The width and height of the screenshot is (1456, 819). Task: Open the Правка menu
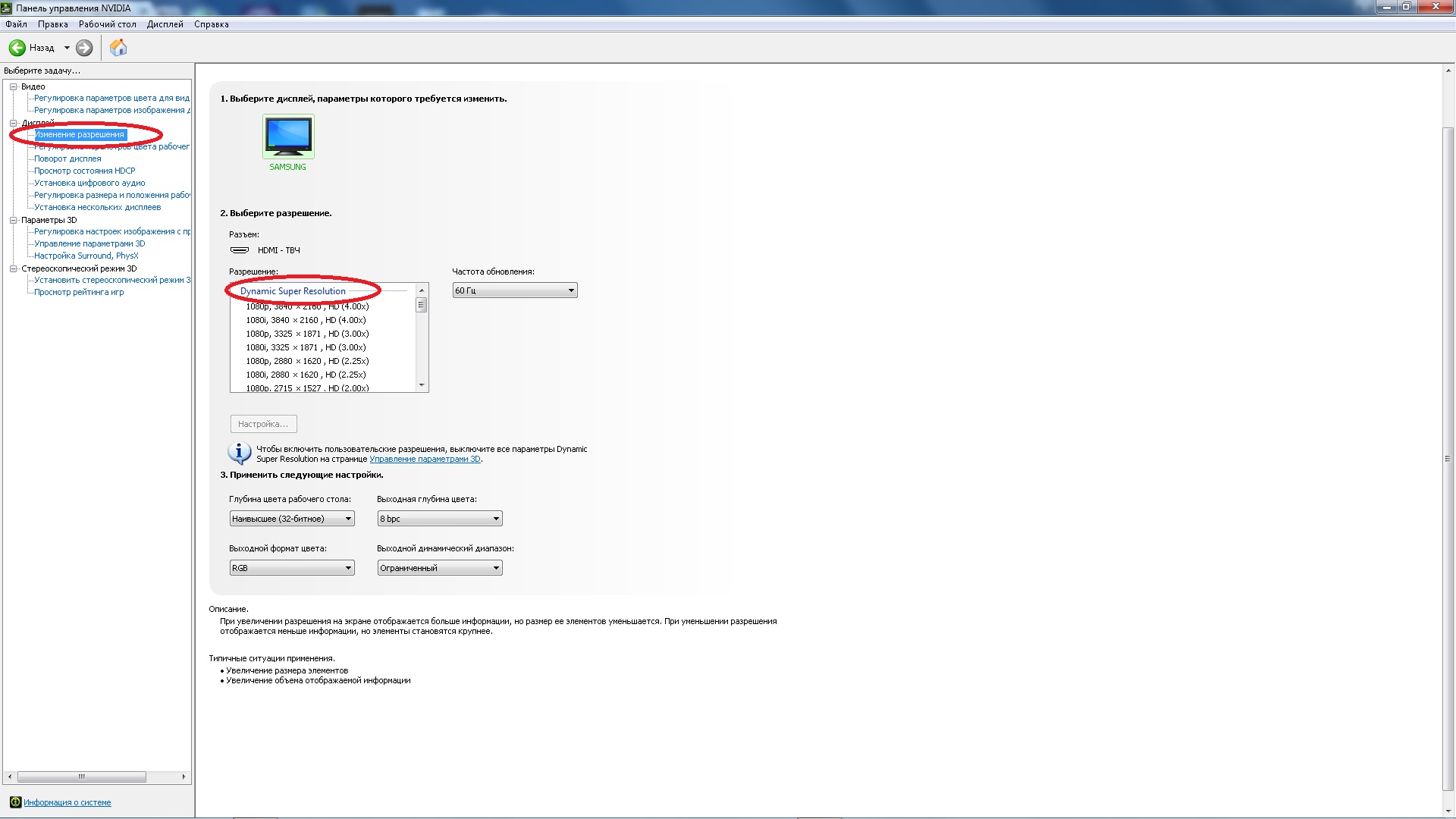click(53, 24)
